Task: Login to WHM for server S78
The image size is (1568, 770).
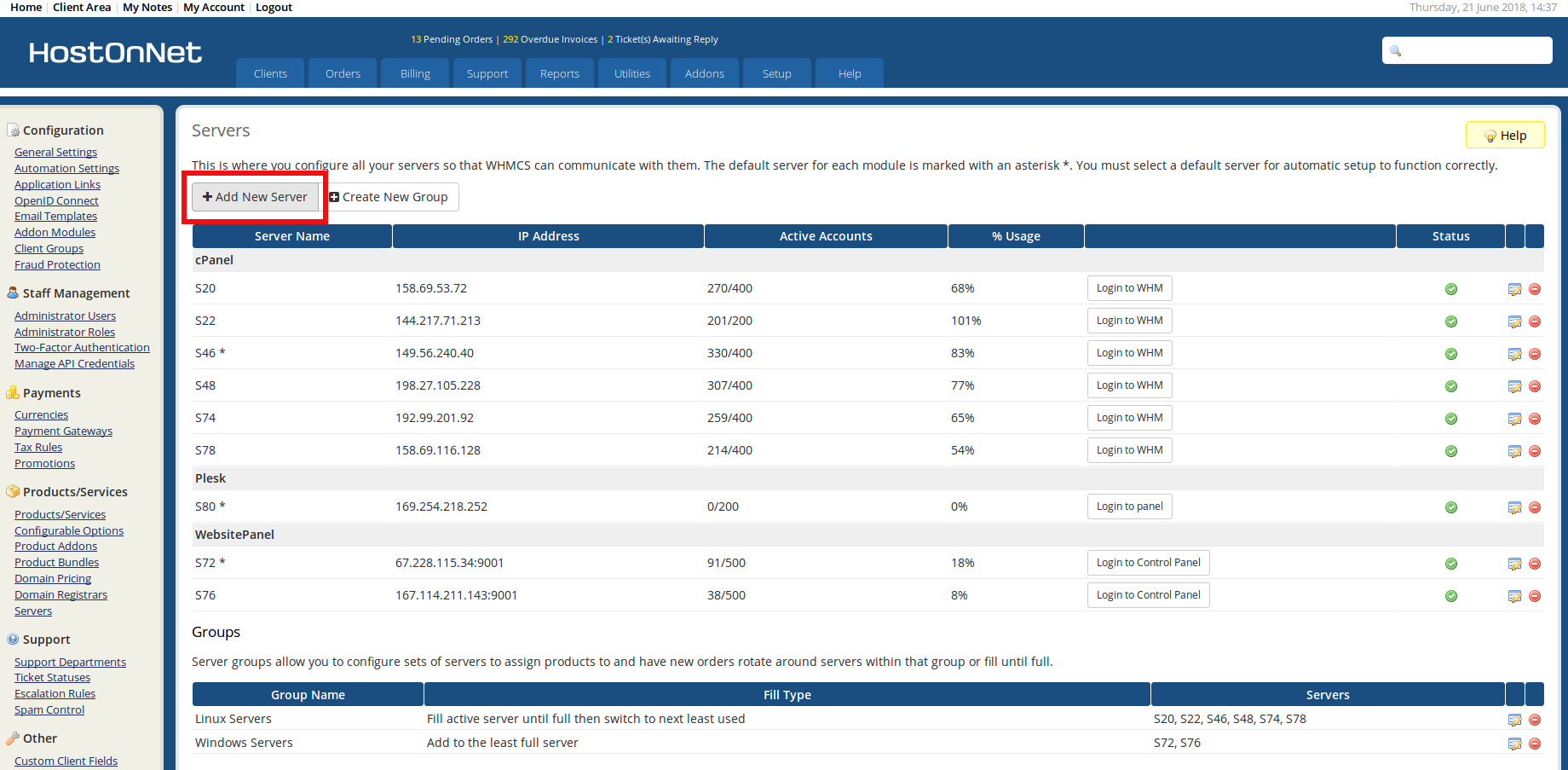Action: [1129, 450]
